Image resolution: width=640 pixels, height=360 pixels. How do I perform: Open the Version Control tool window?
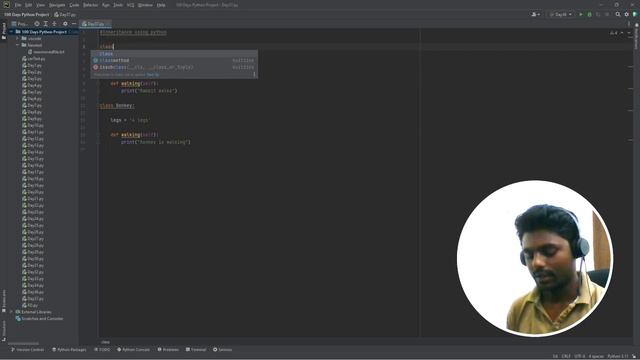tap(27, 350)
